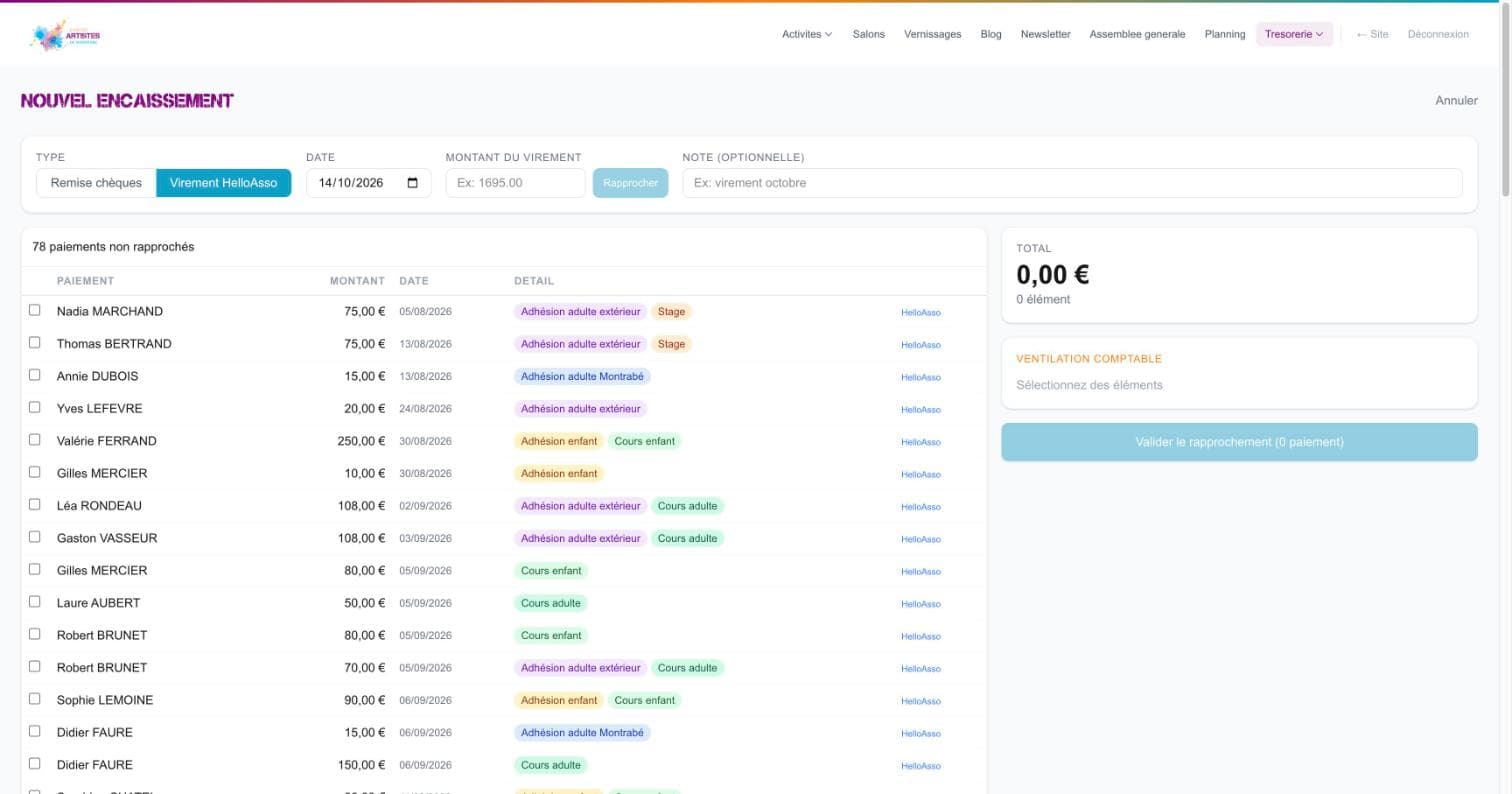Go to the Planning page

[x=1225, y=34]
